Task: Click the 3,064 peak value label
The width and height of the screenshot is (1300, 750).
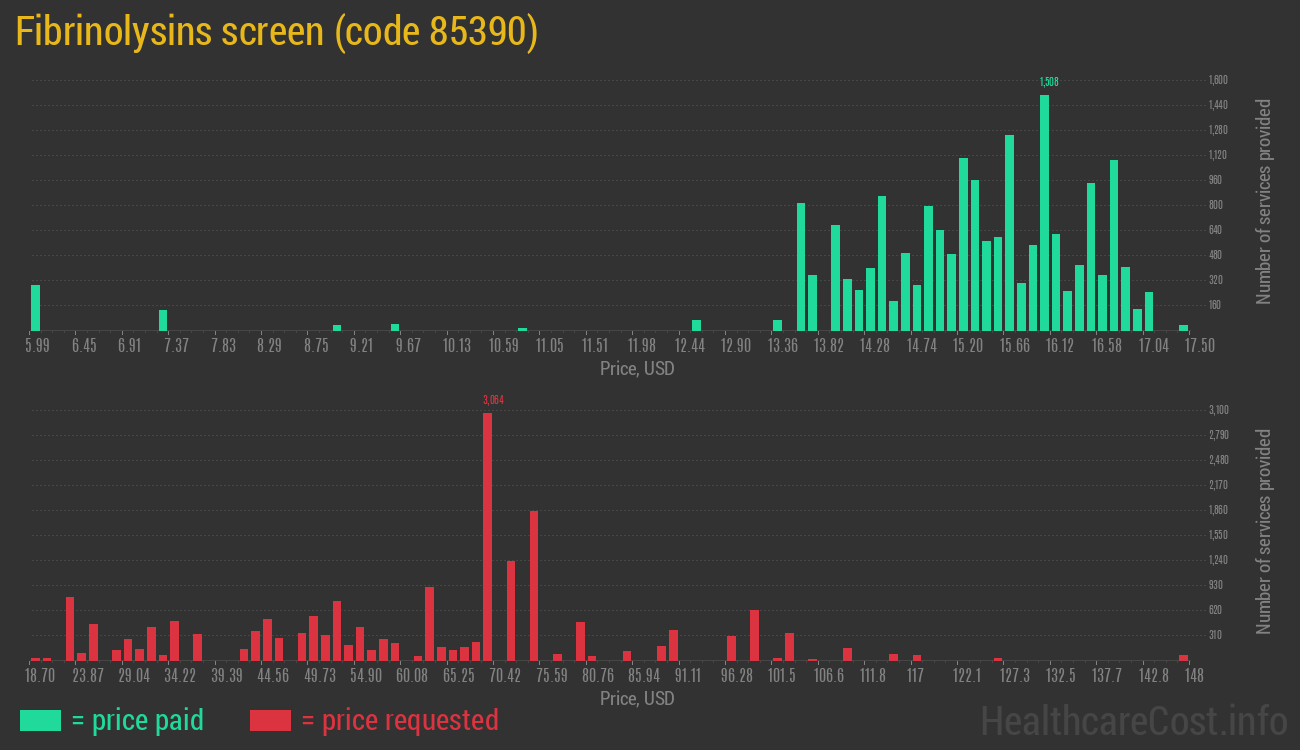Action: 493,400
